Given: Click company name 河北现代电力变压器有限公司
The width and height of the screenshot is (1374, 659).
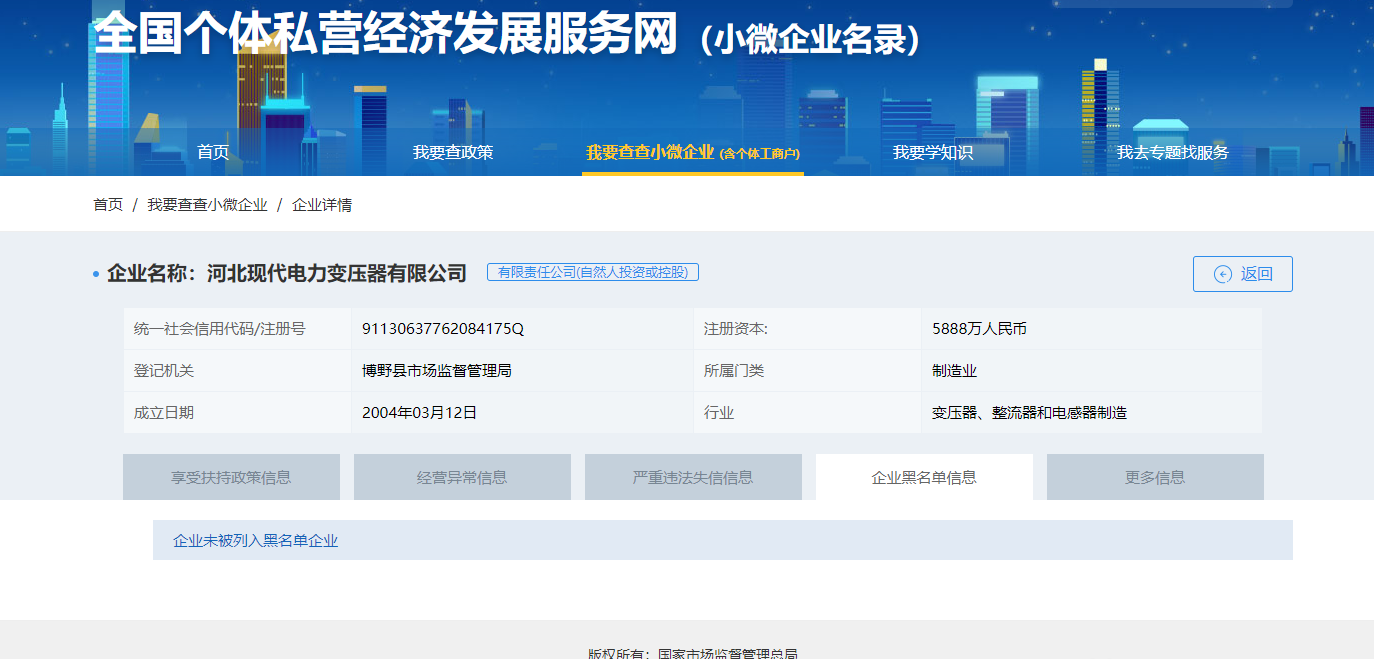Looking at the screenshot, I should (x=337, y=273).
